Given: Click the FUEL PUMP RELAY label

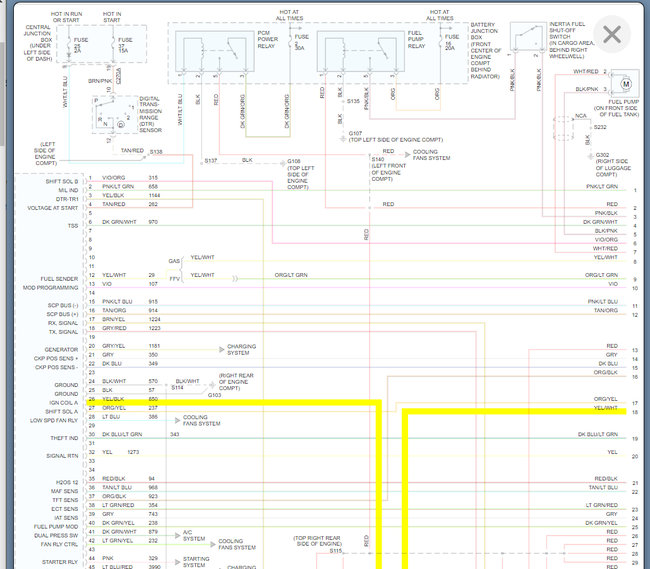Looking at the screenshot, I should click(x=416, y=39).
